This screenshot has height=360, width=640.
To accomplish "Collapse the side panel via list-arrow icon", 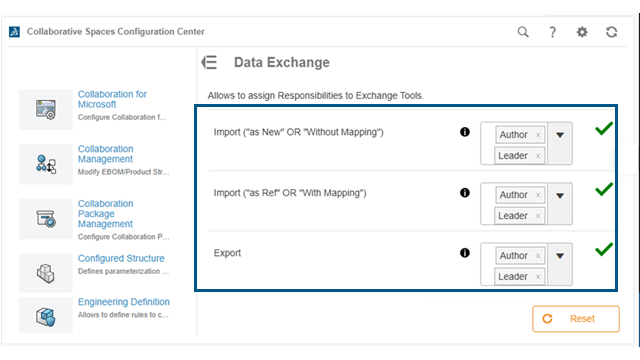I will pos(209,62).
